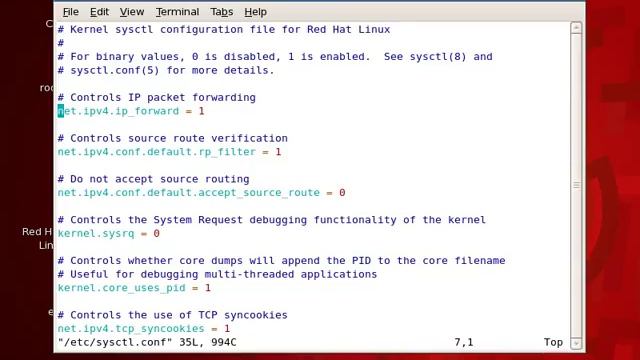Click the scrollbar up arrow

click(576, 28)
